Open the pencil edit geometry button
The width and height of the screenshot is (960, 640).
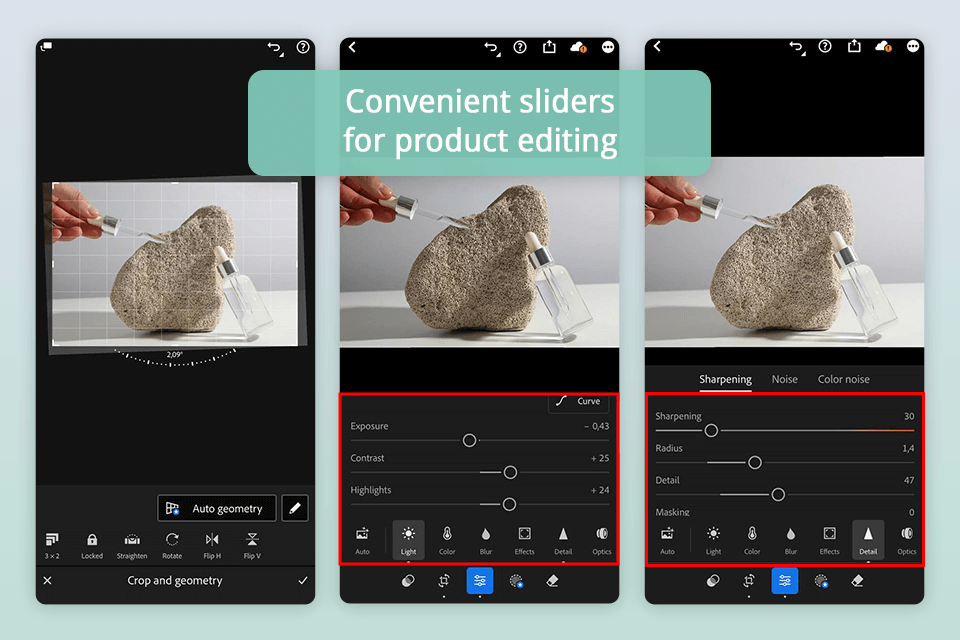pyautogui.click(x=295, y=508)
